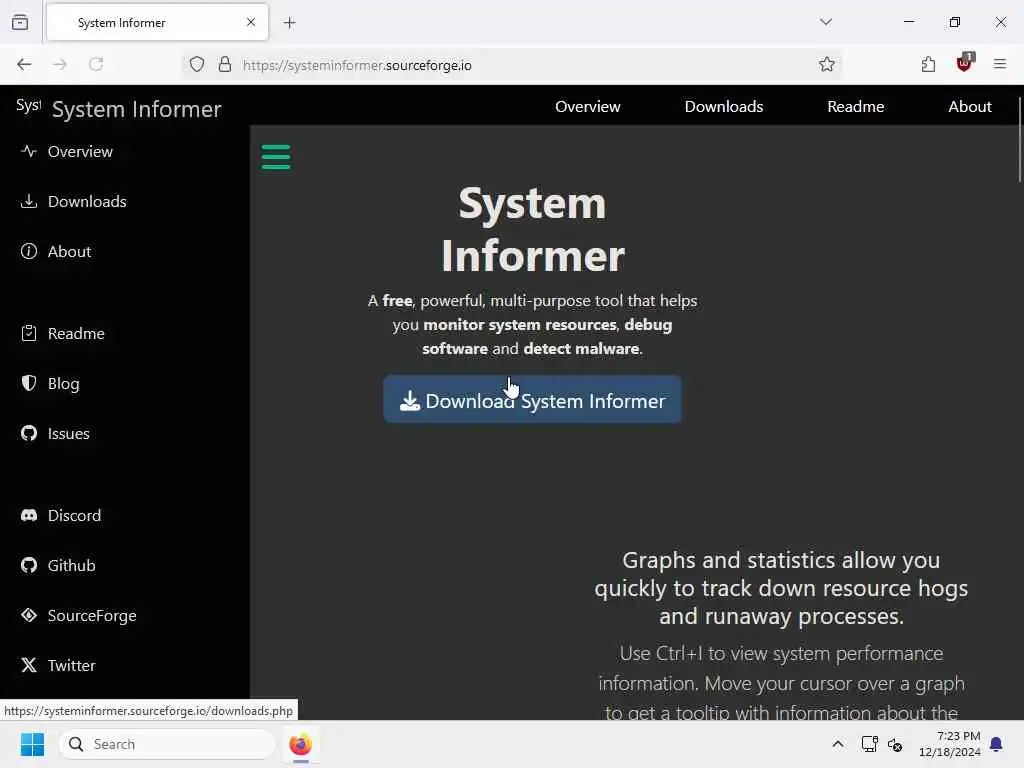Click the tracking protection shield icon
The image size is (1024, 768).
click(197, 64)
